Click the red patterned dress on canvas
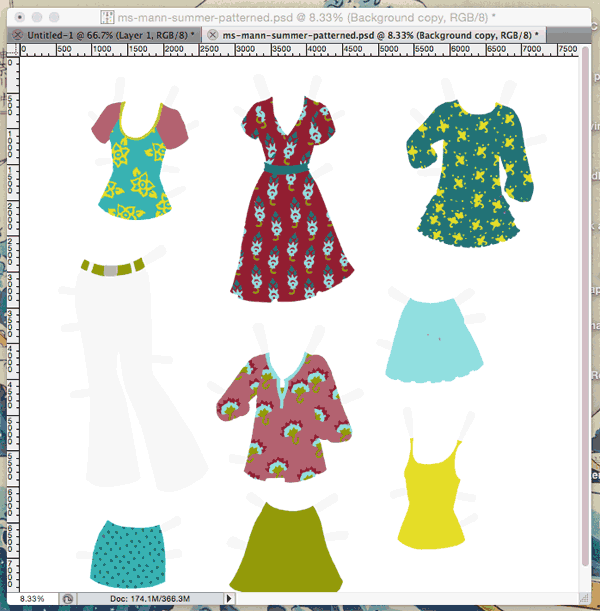 tap(291, 199)
